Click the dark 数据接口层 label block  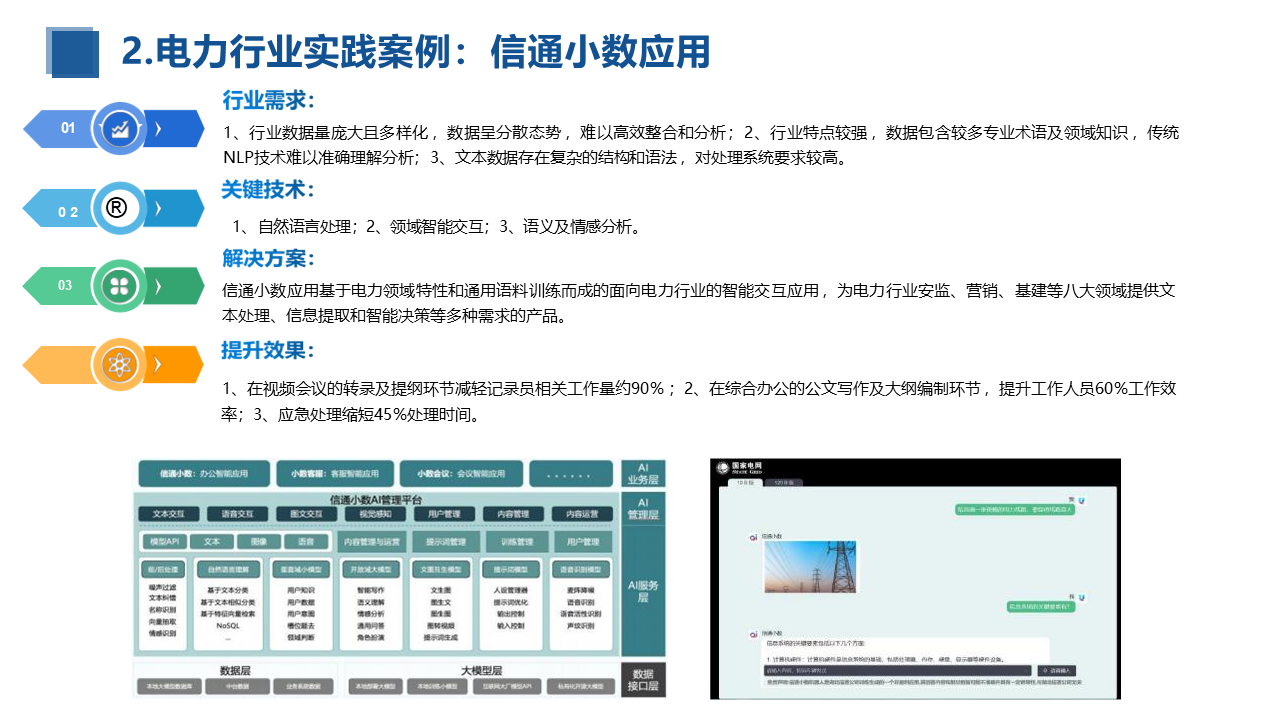pyautogui.click(x=644, y=680)
